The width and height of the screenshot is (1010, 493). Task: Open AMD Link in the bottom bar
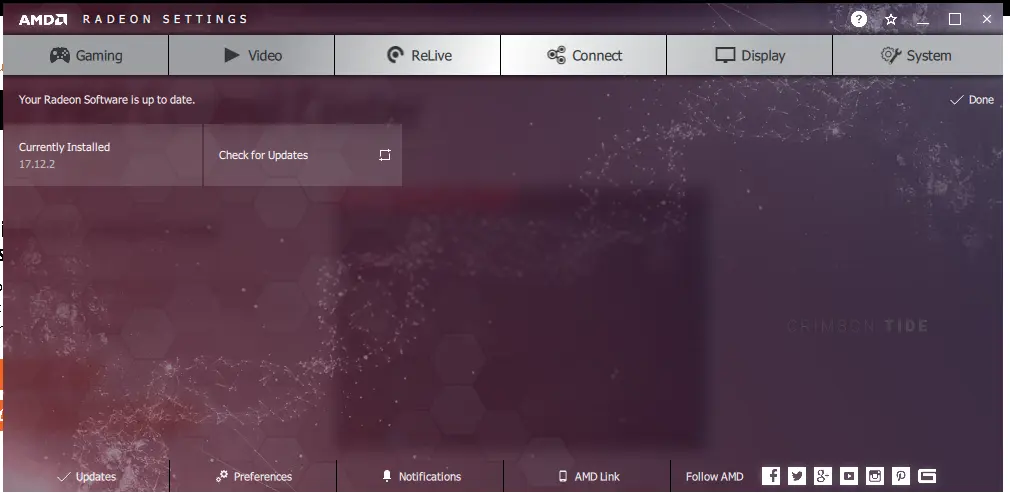[587, 477]
